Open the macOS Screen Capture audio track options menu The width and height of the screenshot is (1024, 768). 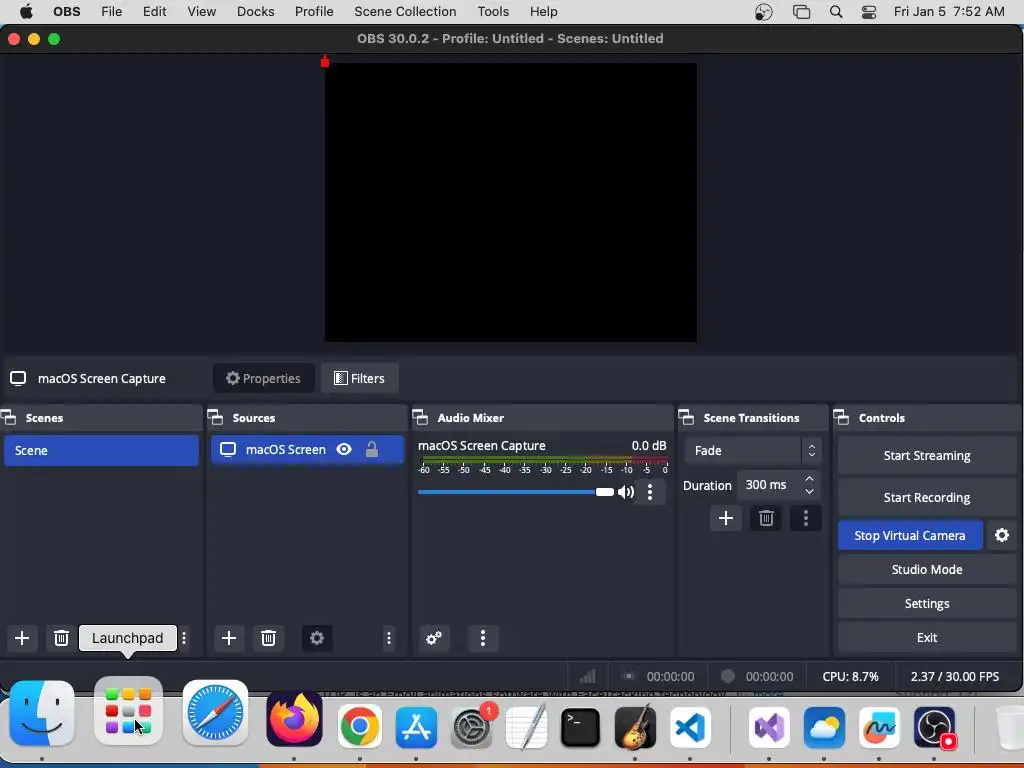[x=650, y=492]
